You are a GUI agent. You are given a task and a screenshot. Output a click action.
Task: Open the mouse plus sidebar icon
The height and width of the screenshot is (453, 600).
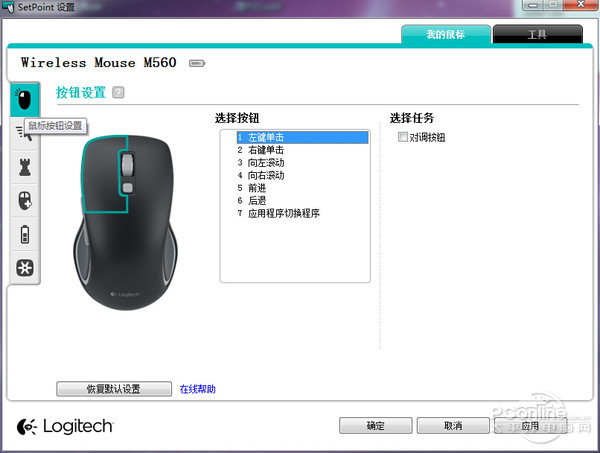coord(24,200)
